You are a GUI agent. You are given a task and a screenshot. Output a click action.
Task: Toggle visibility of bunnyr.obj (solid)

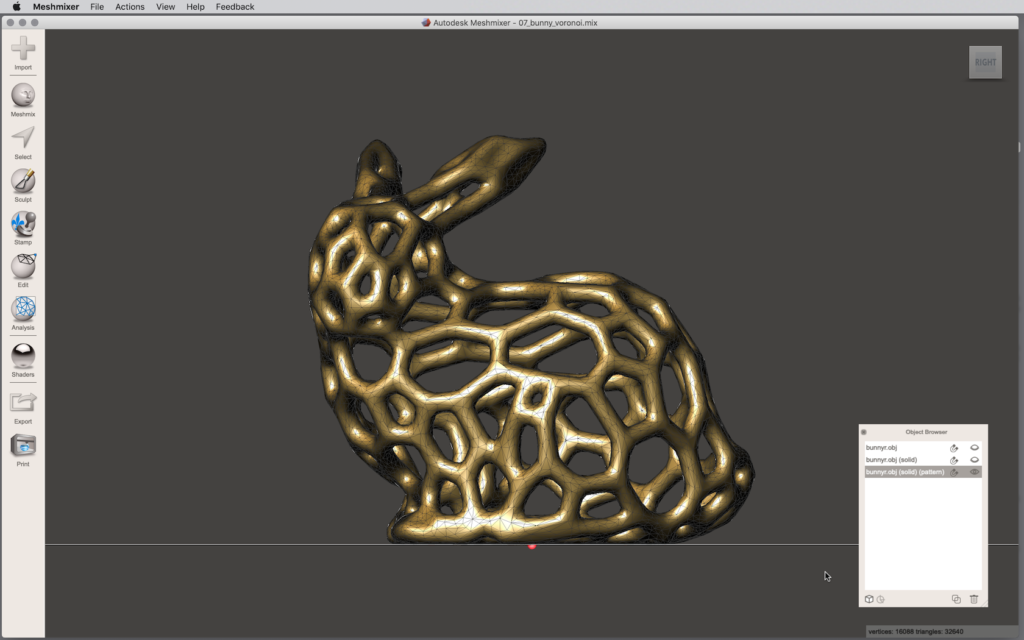coord(974,460)
